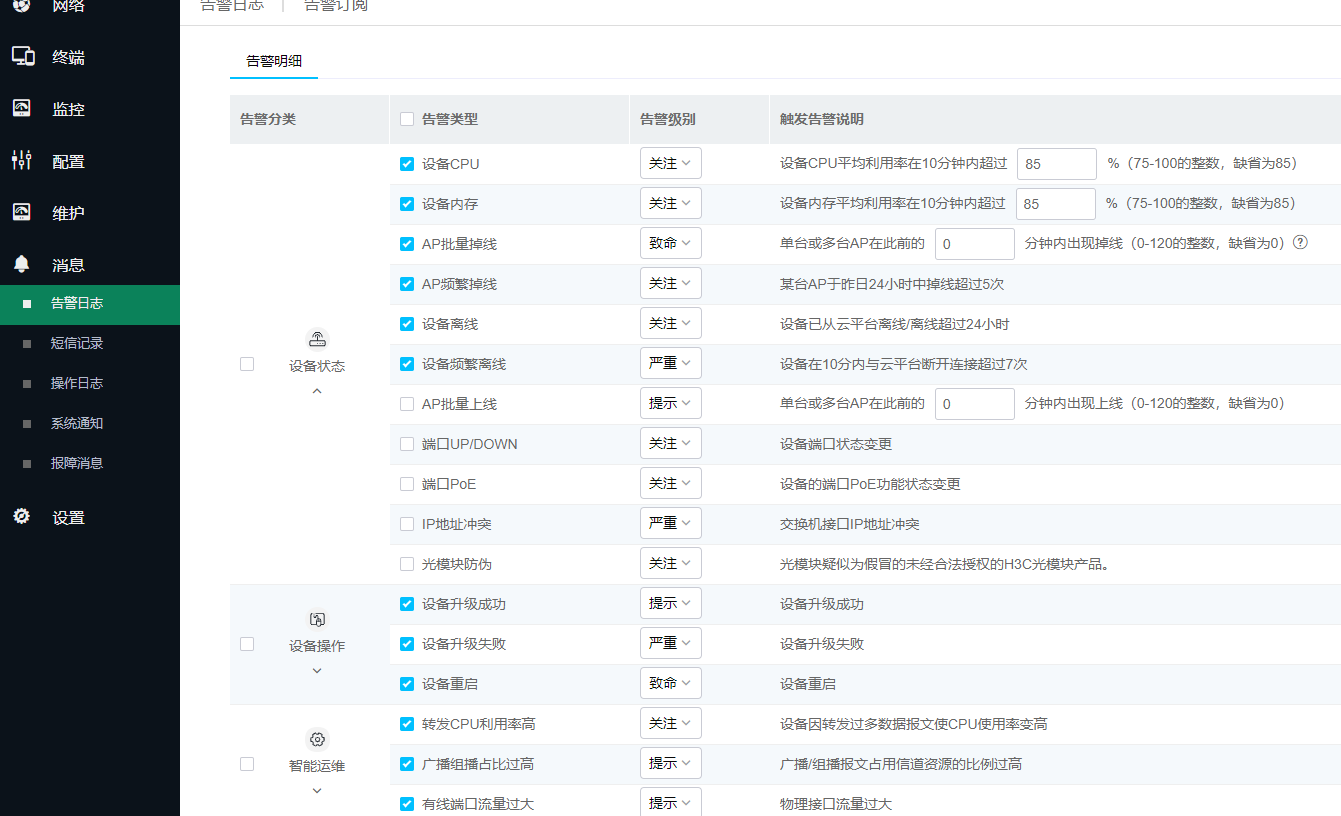Viewport: 1341px width, 816px height.
Task: Switch to the 告警明细 tab
Action: (x=274, y=61)
